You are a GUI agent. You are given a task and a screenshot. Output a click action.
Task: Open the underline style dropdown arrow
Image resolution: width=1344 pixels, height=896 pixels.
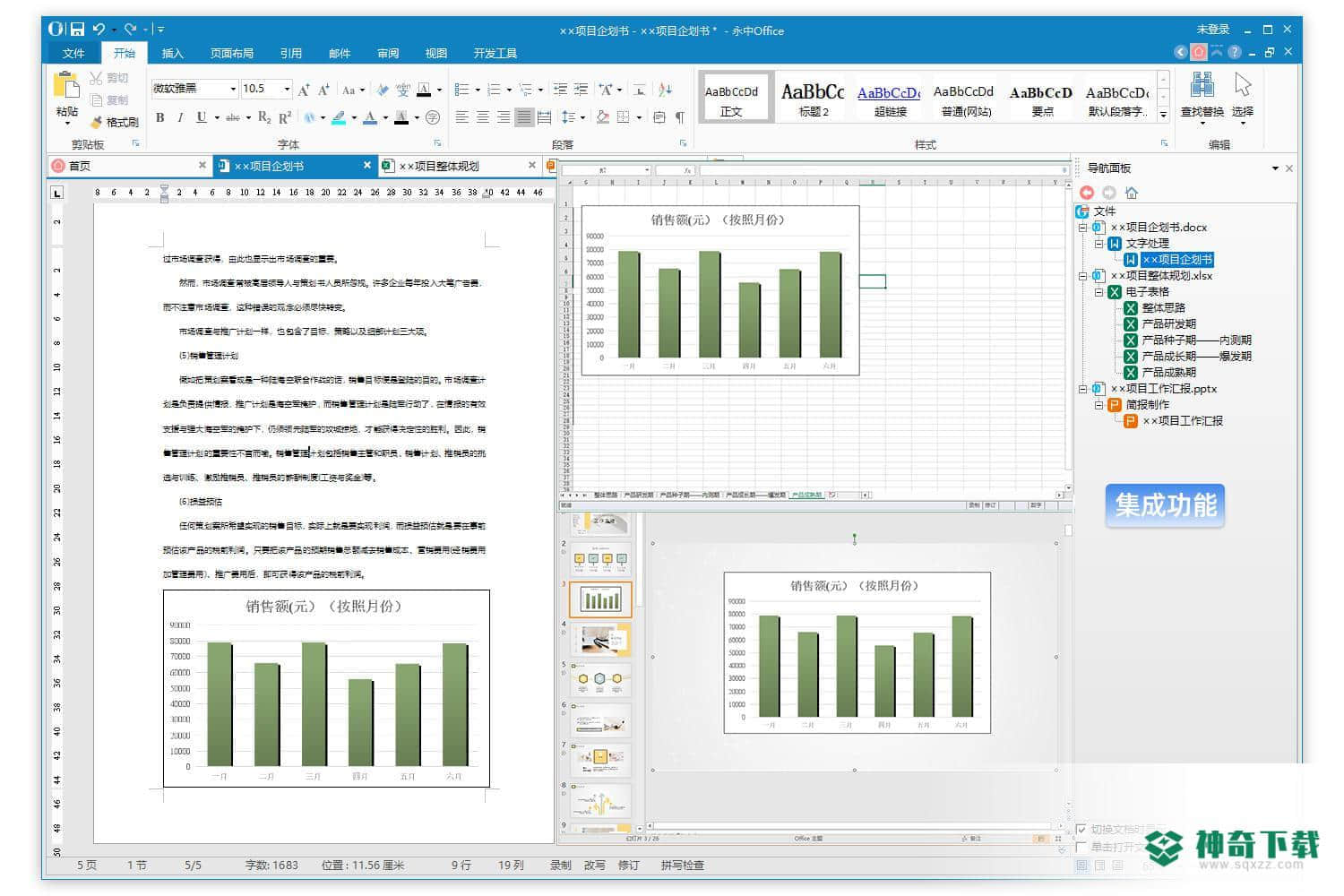pyautogui.click(x=216, y=117)
